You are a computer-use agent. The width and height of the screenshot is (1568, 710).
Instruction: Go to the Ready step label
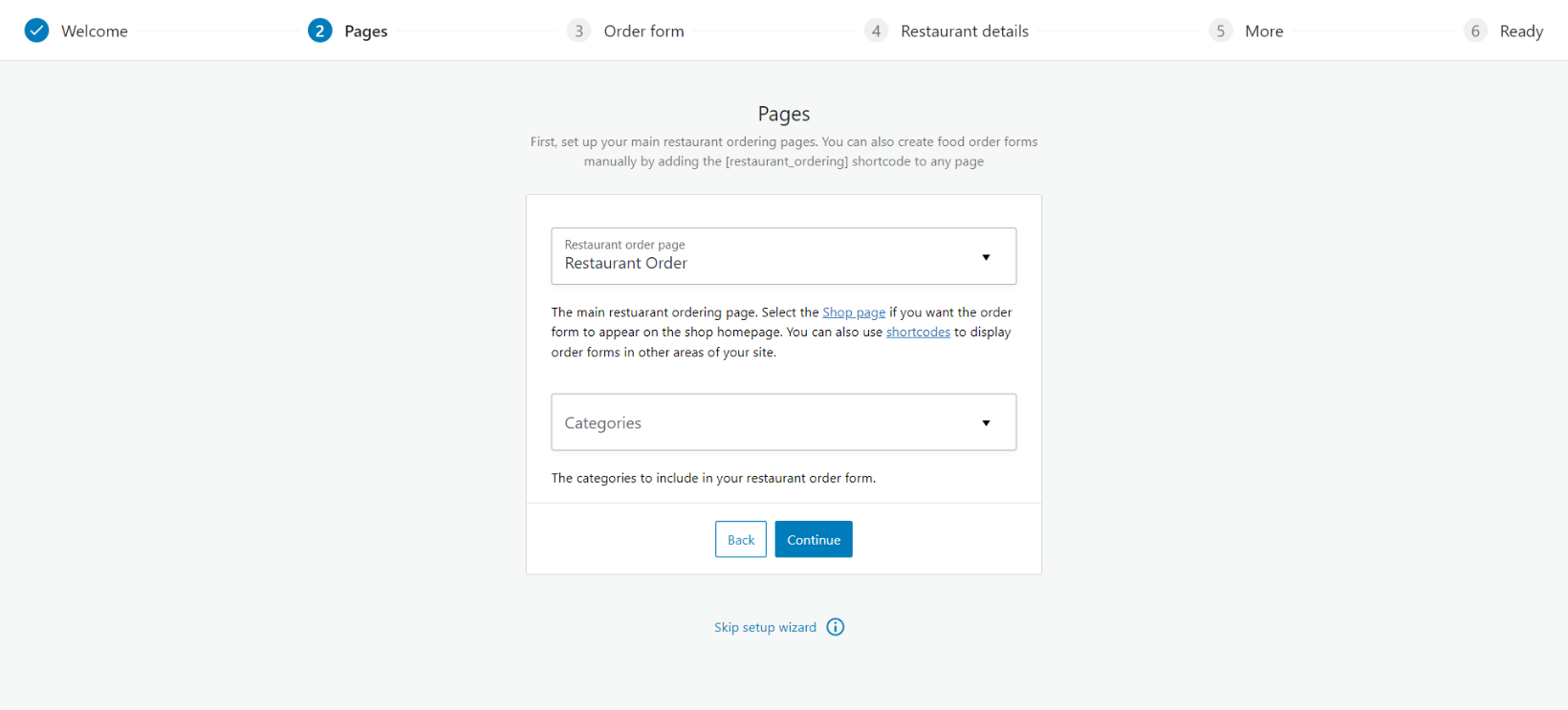coord(1521,32)
